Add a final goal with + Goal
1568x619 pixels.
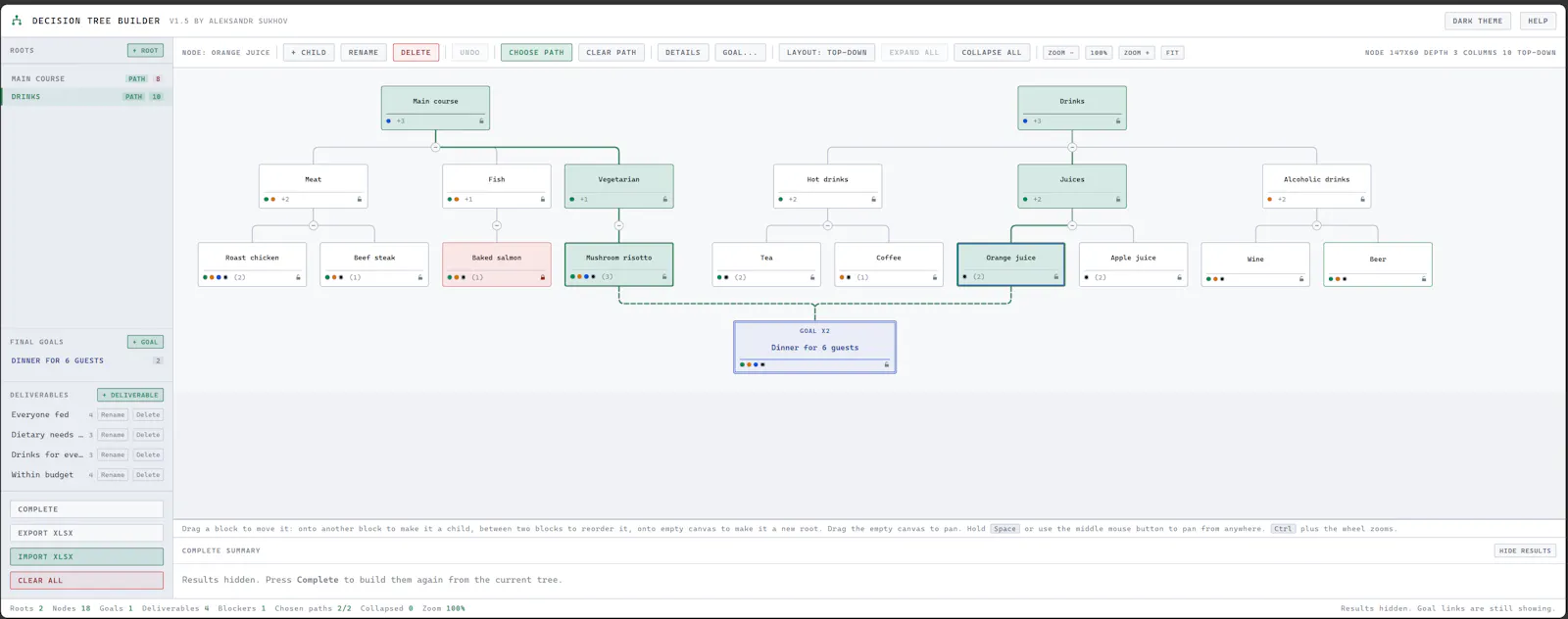[x=145, y=342]
